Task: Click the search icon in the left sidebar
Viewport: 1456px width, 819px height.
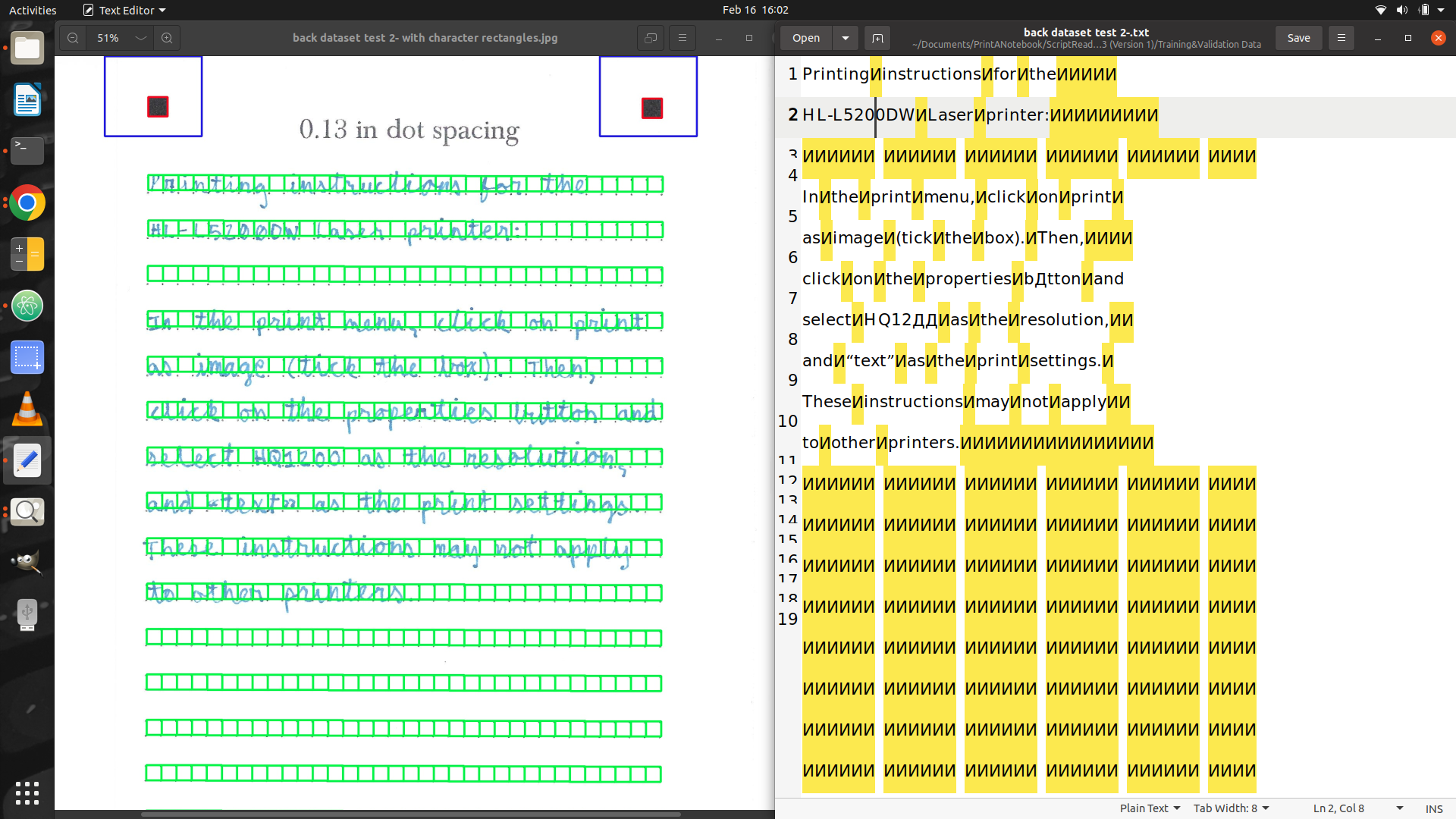Action: 27,510
